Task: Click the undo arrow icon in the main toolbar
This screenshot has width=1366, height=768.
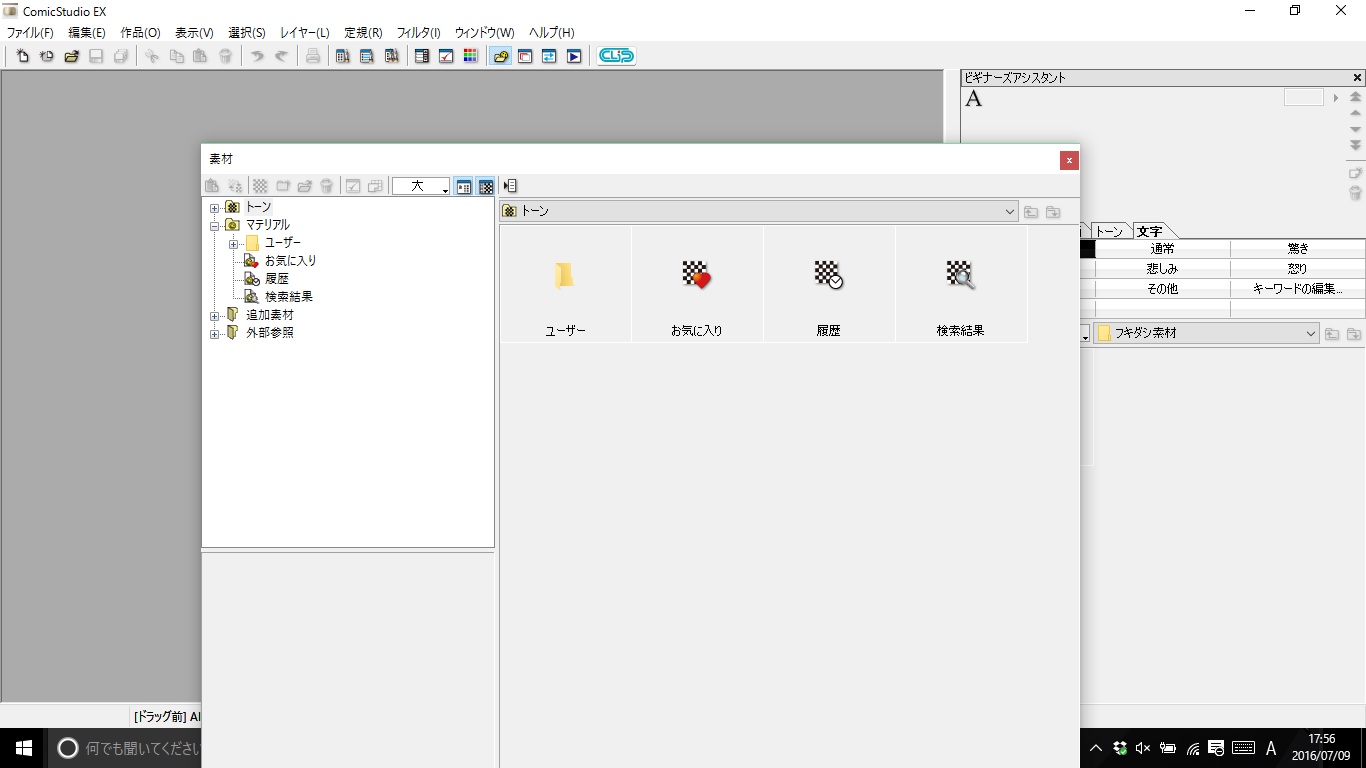Action: [x=257, y=56]
